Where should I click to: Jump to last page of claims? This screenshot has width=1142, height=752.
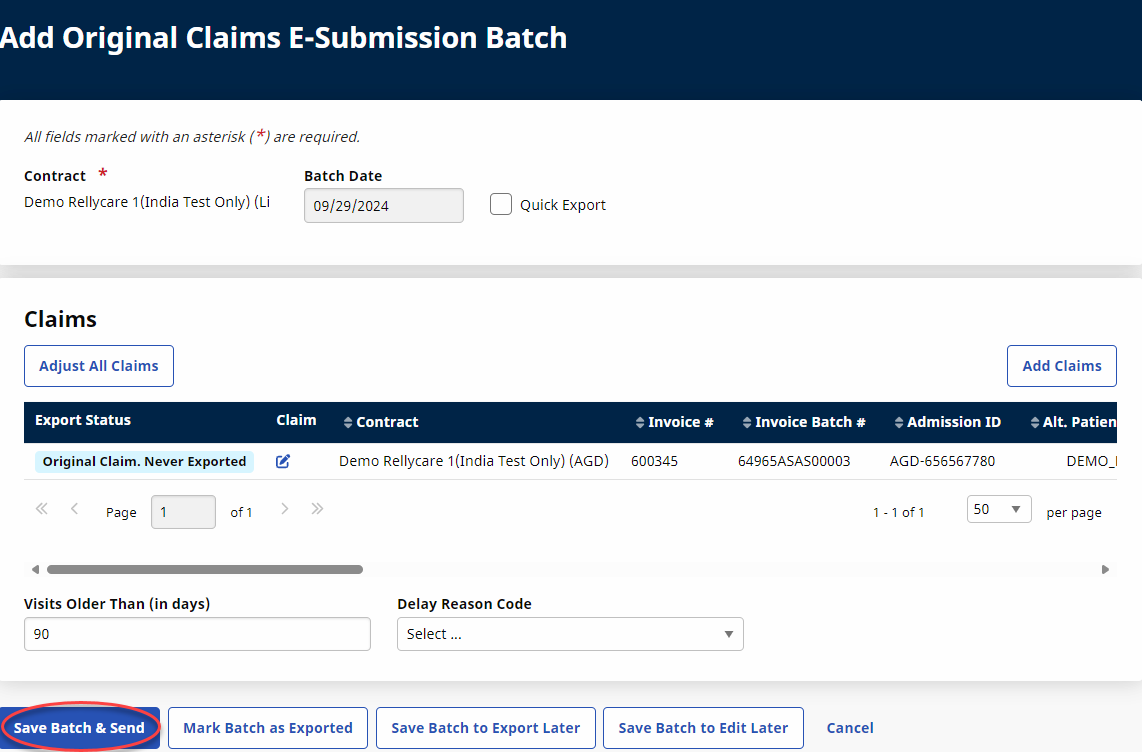point(318,509)
